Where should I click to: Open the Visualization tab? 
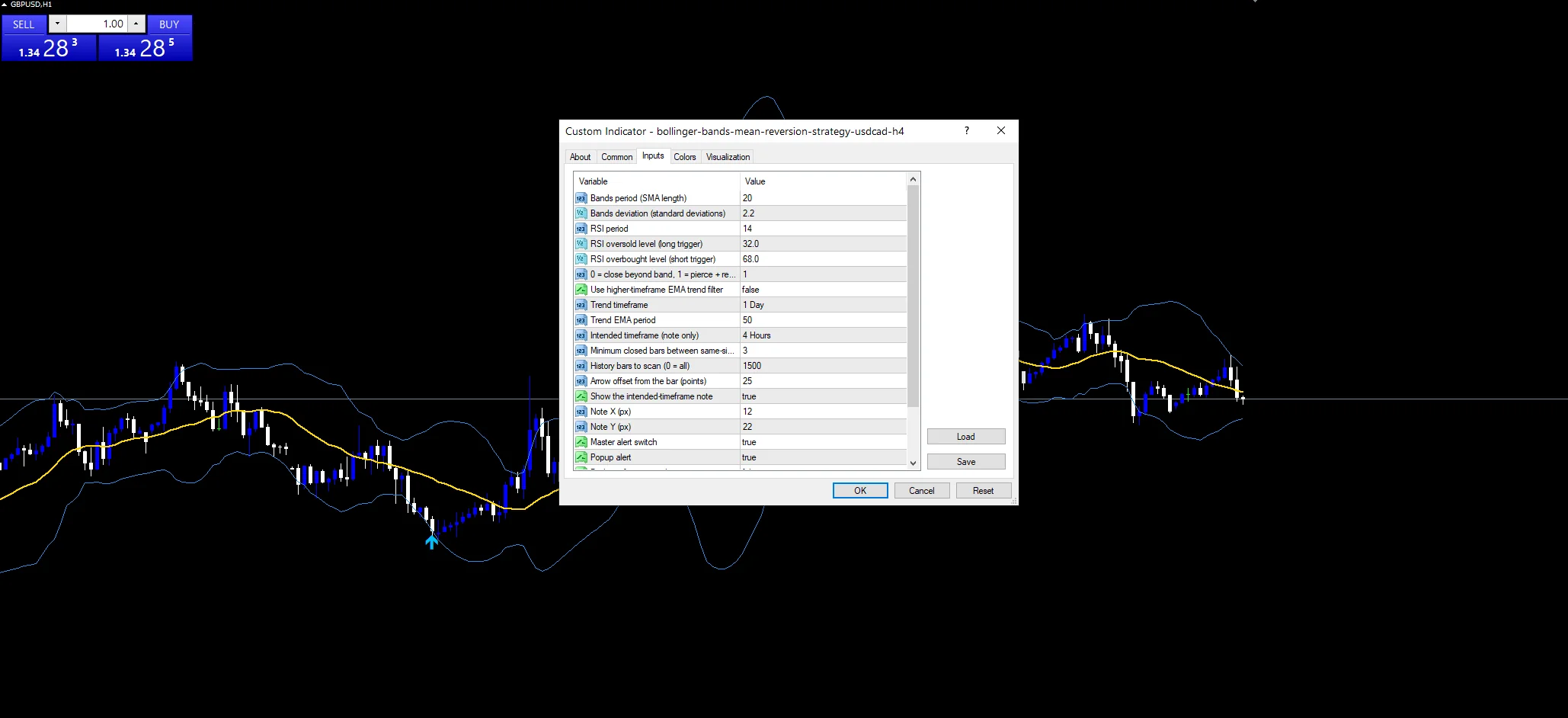[728, 157]
